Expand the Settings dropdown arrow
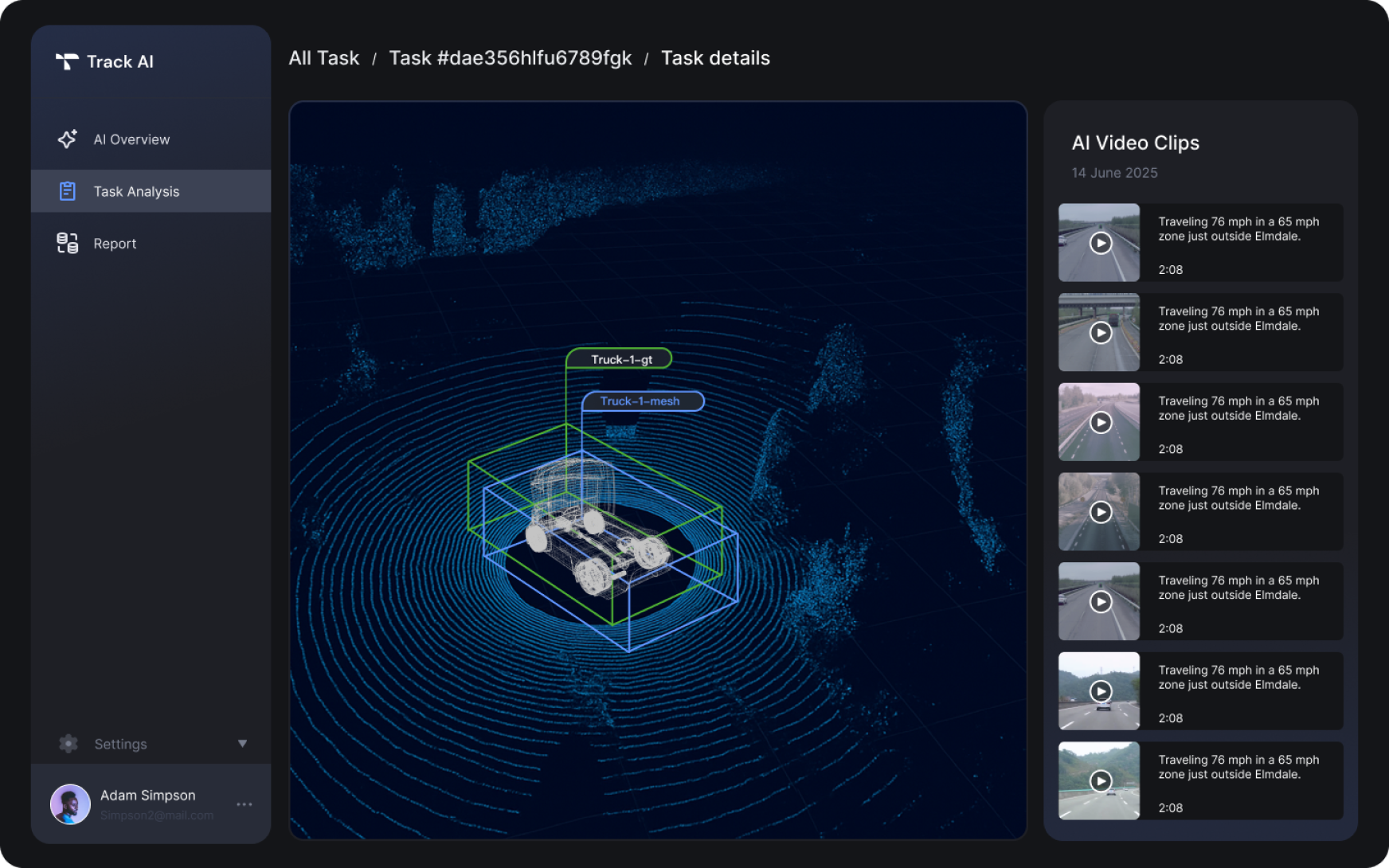 [x=242, y=744]
